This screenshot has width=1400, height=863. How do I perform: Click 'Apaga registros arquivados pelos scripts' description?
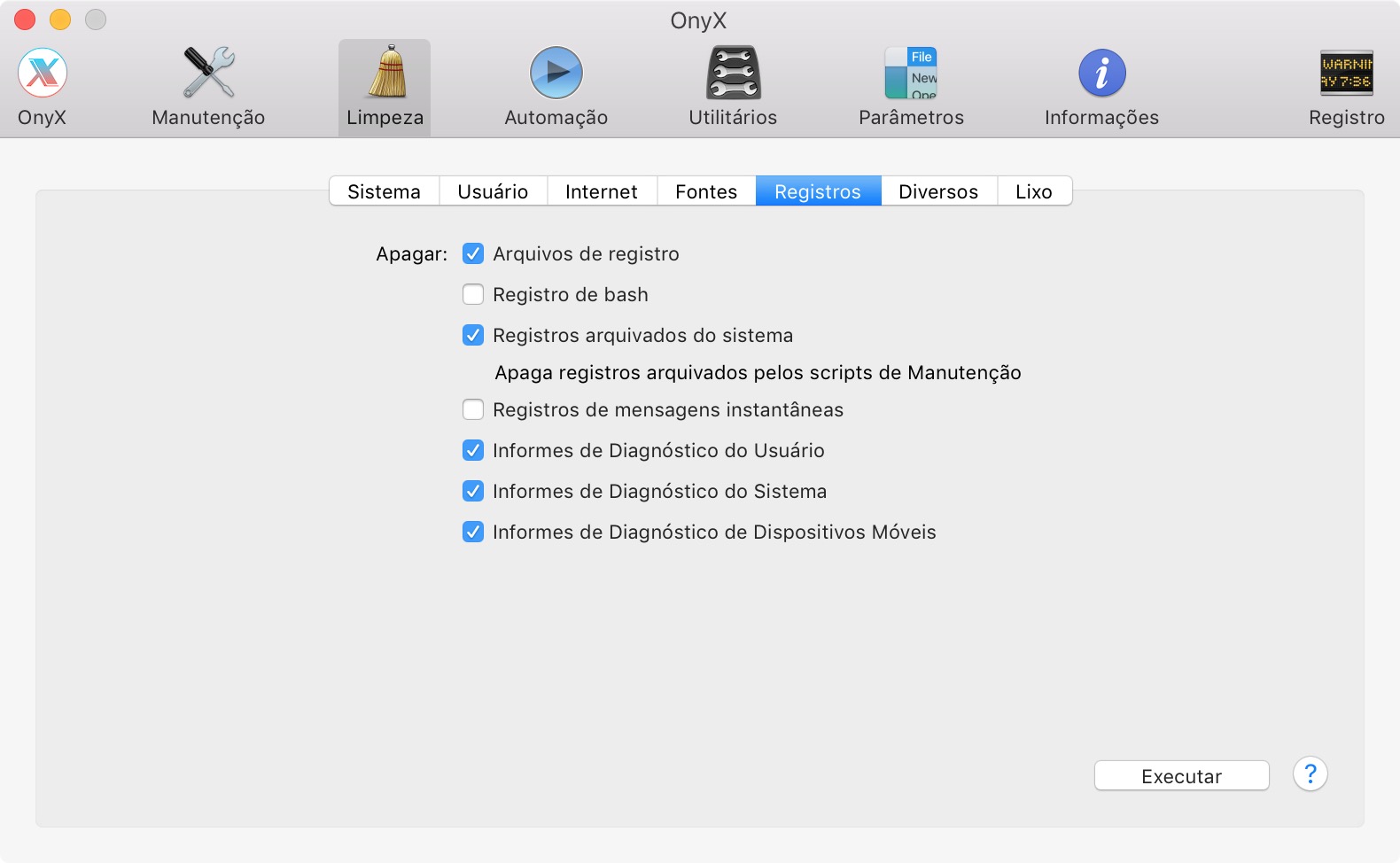(758, 373)
